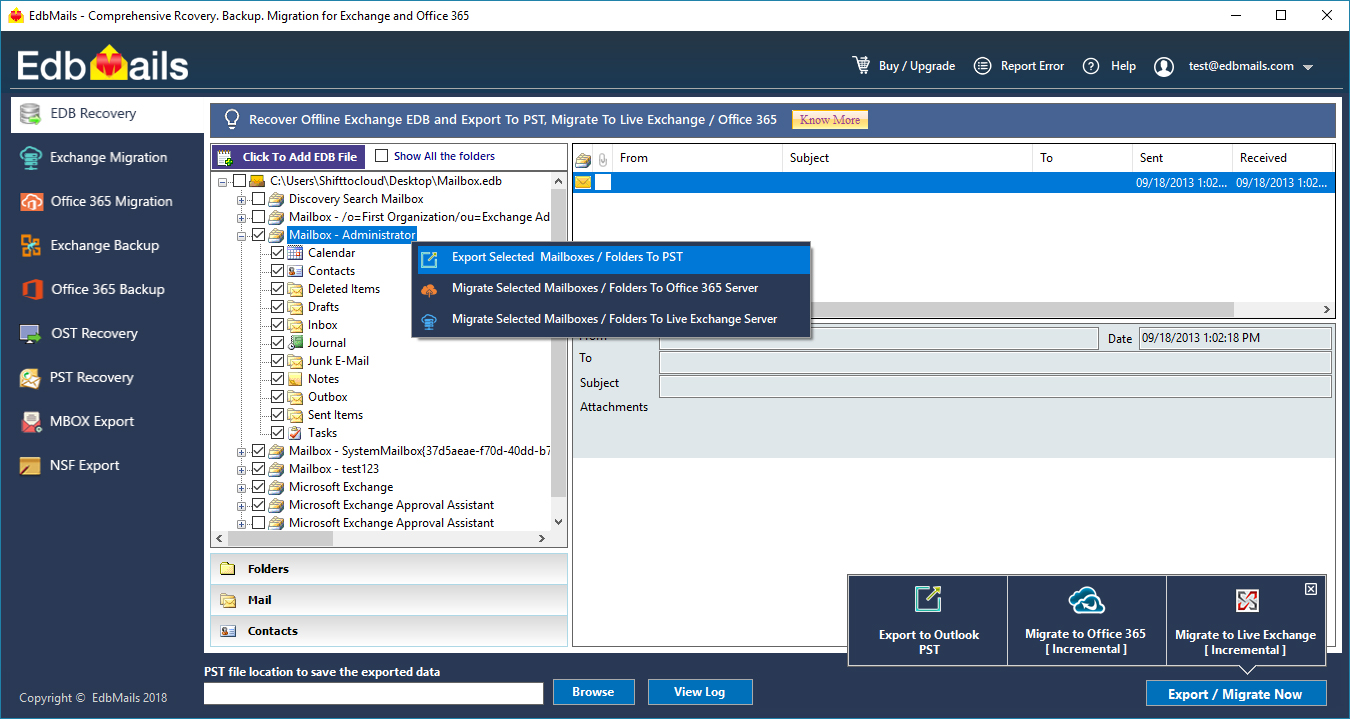Collapse the Mailbox - Administrator node
The width and height of the screenshot is (1350, 719).
pyautogui.click(x=241, y=234)
